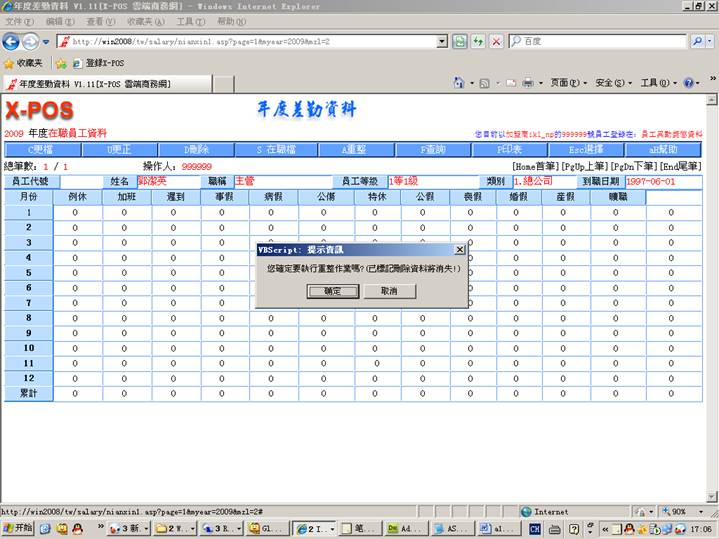Click the search magnifier icon
The image size is (719, 539).
coord(698,41)
